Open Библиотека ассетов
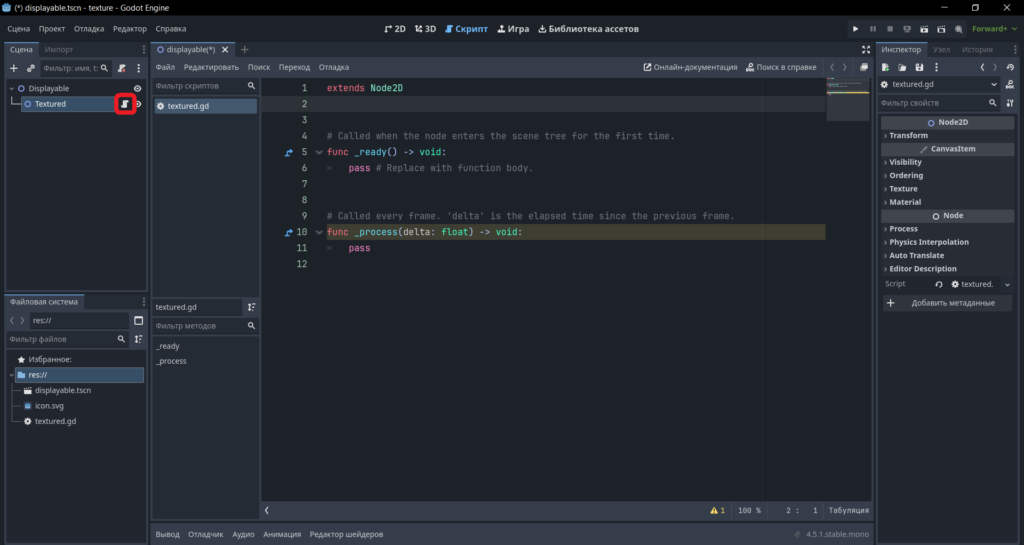1024x545 pixels. (x=588, y=29)
